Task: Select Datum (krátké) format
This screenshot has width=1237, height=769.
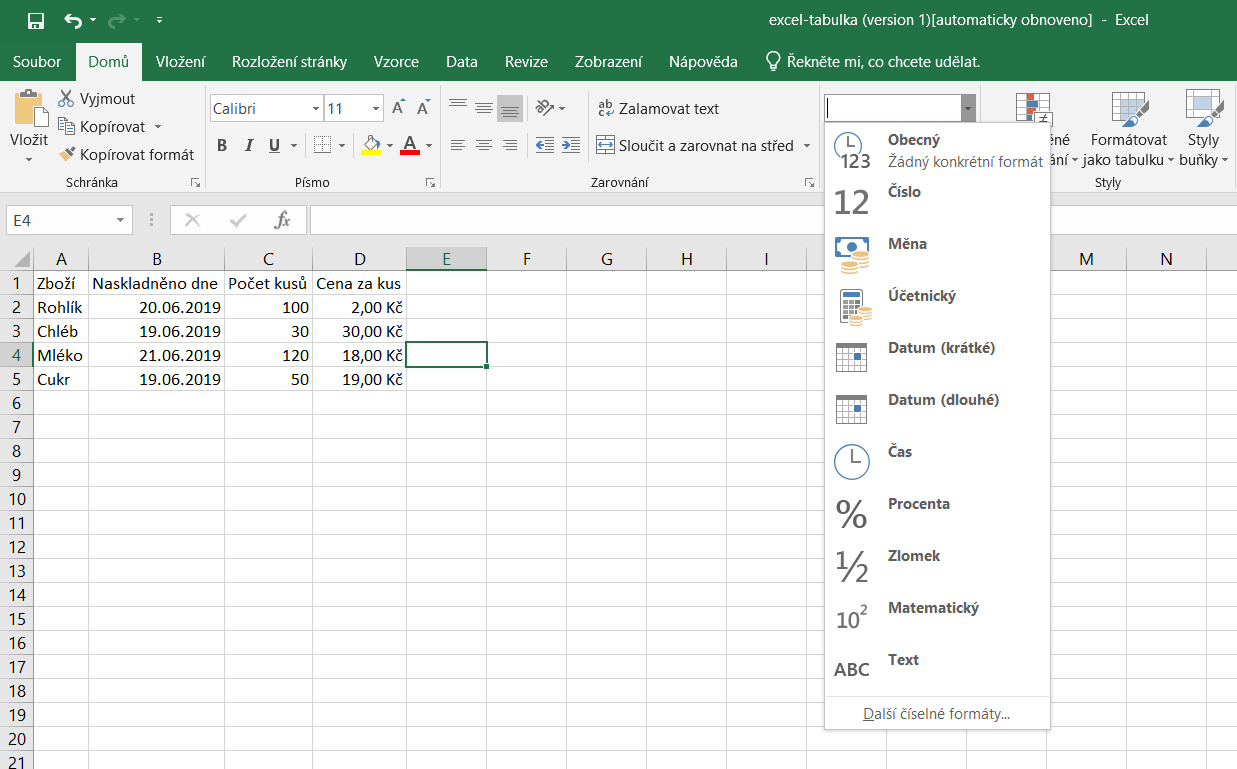Action: coord(937,357)
